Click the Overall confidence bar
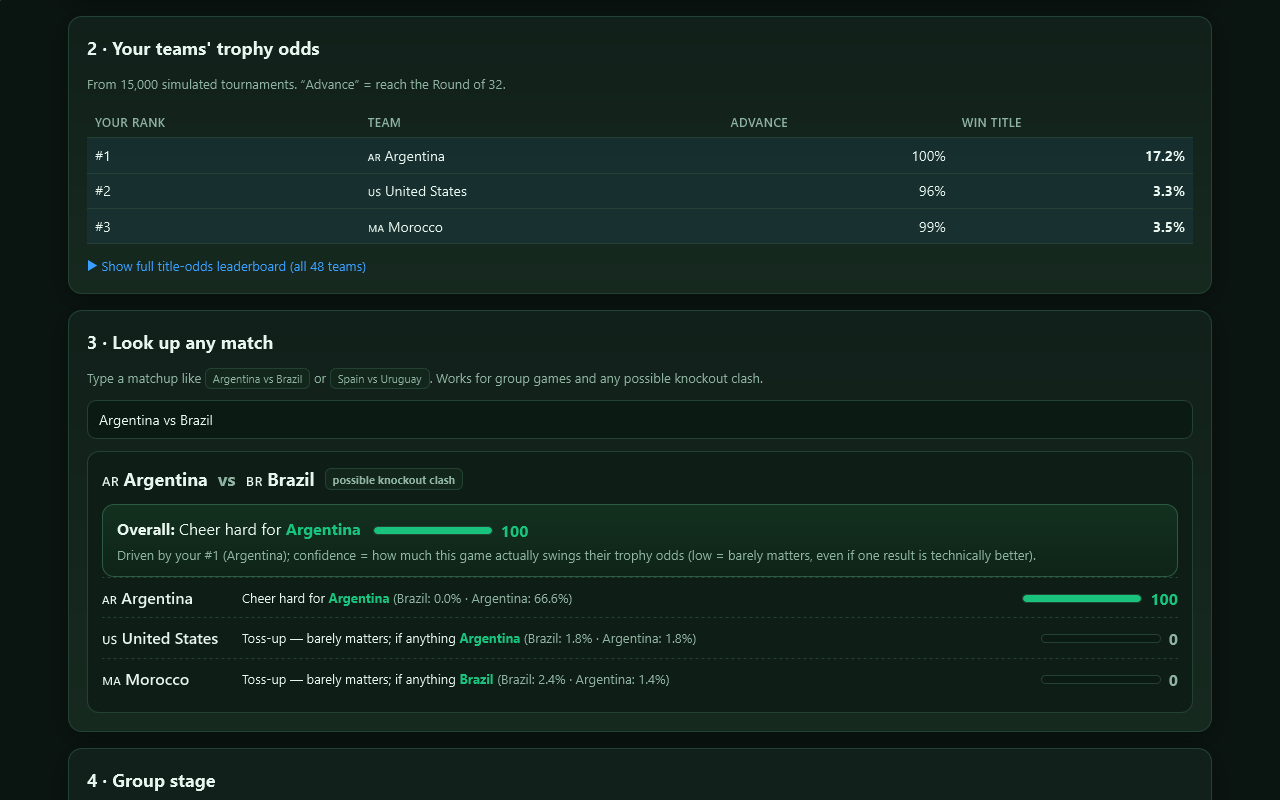Image resolution: width=1280 pixels, height=800 pixels. coord(433,531)
